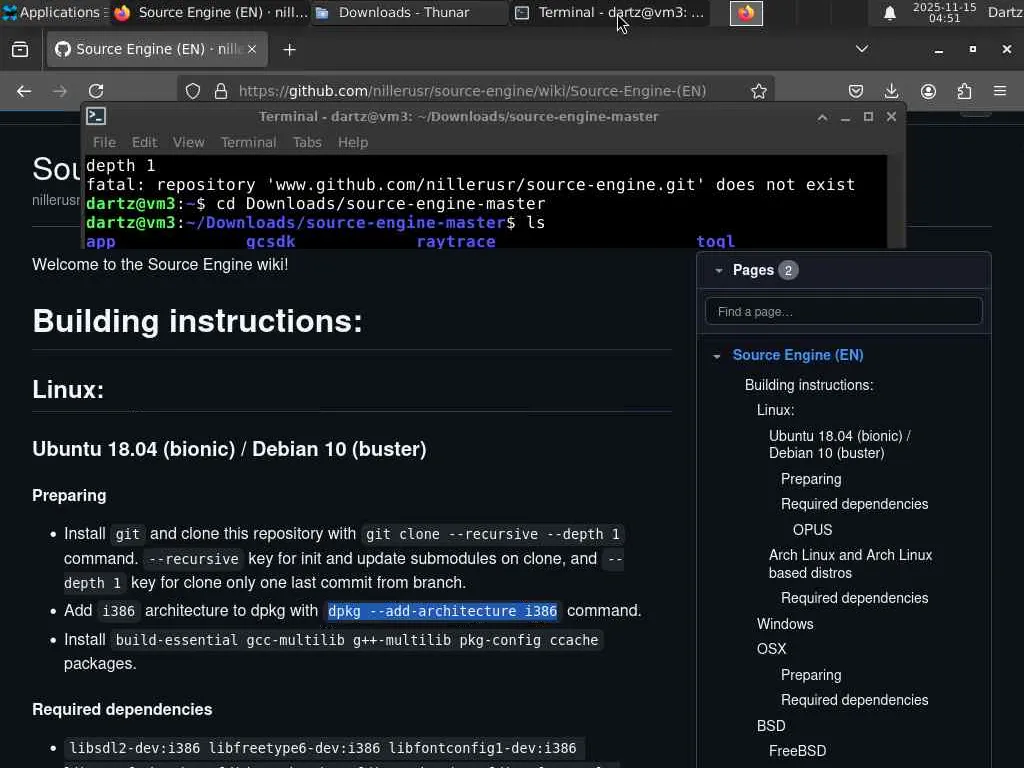Click the Firefox back arrow button
The image size is (1024, 768).
(x=24, y=91)
